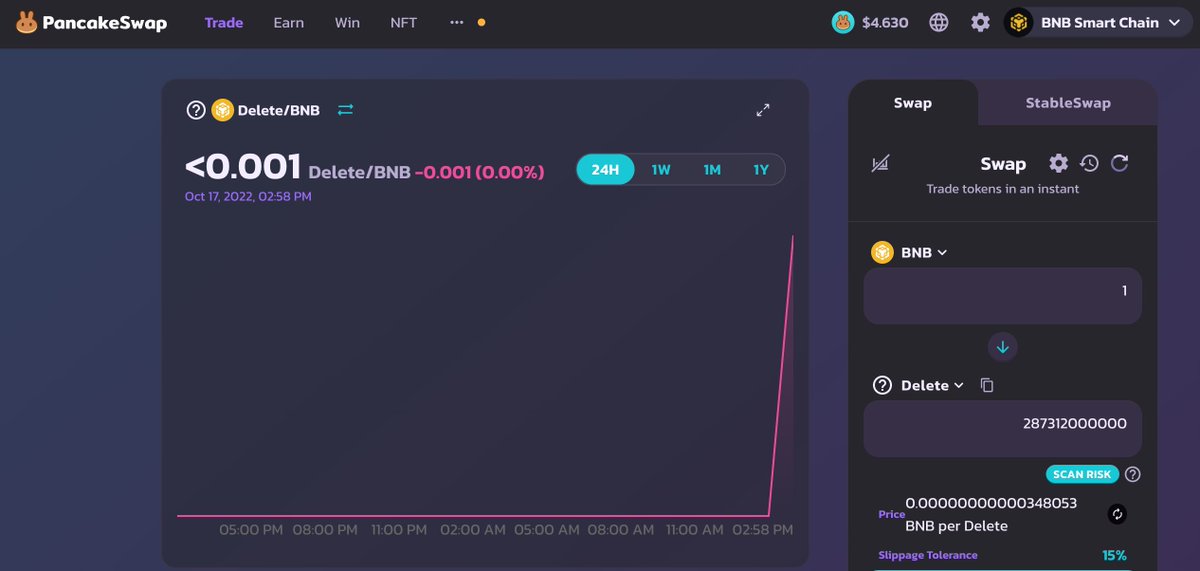Click the CAKE token icon in header
The image size is (1200, 571).
point(843,22)
